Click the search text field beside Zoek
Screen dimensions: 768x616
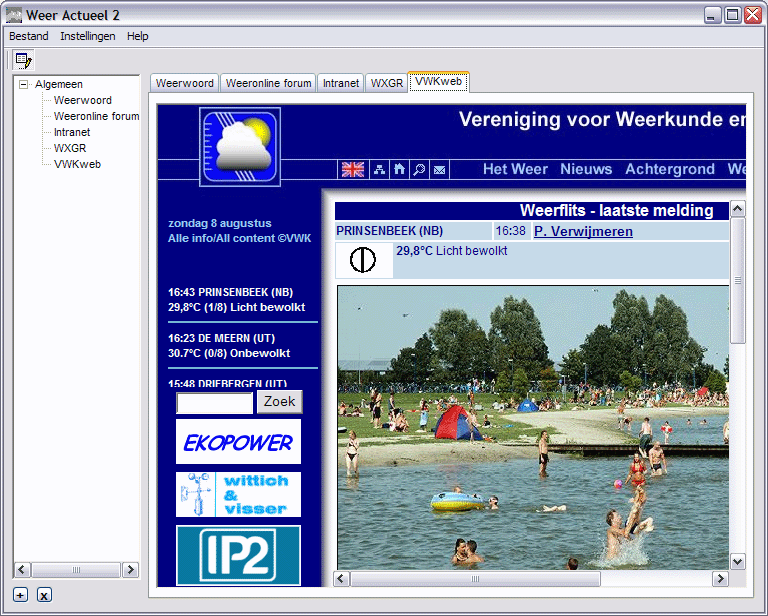pos(215,403)
